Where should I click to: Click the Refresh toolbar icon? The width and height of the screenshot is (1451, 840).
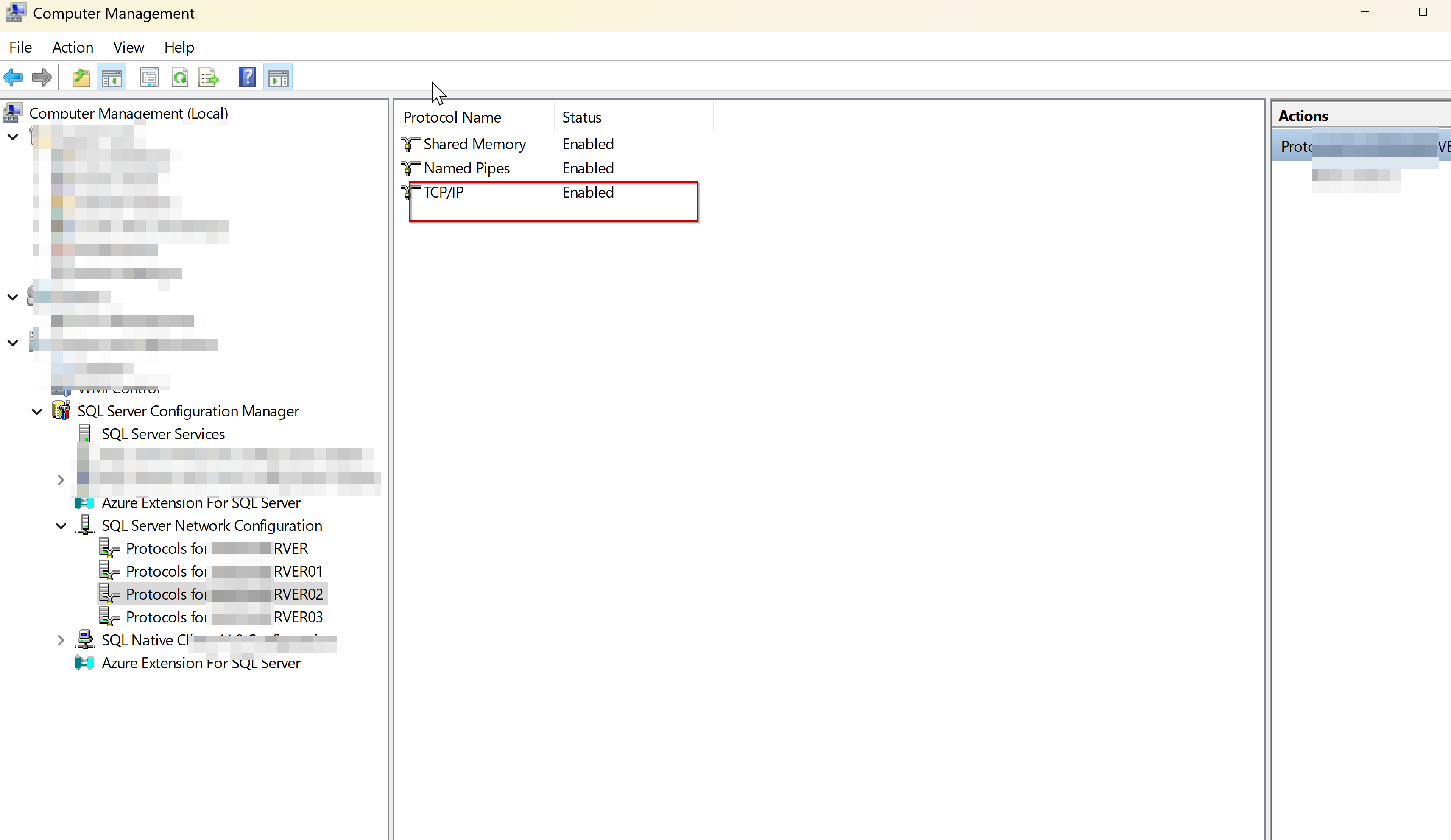click(x=180, y=77)
